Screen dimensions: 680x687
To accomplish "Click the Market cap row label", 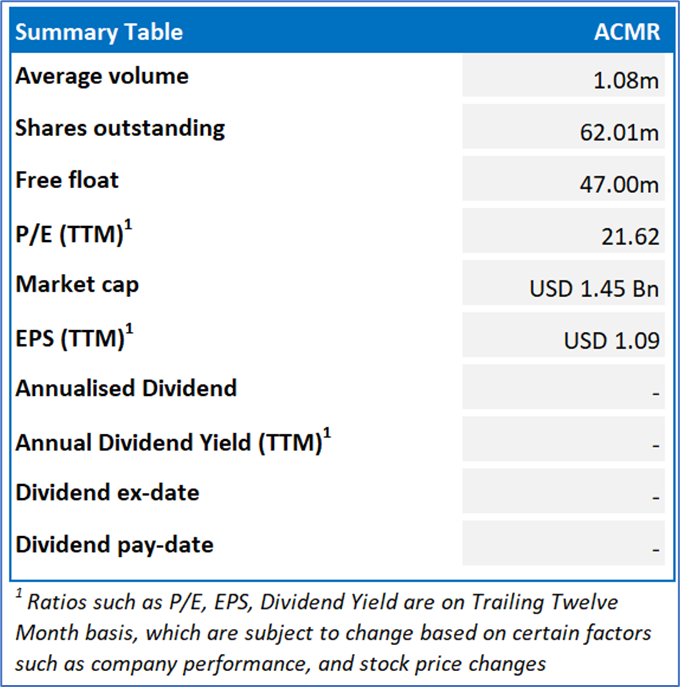I will (77, 284).
